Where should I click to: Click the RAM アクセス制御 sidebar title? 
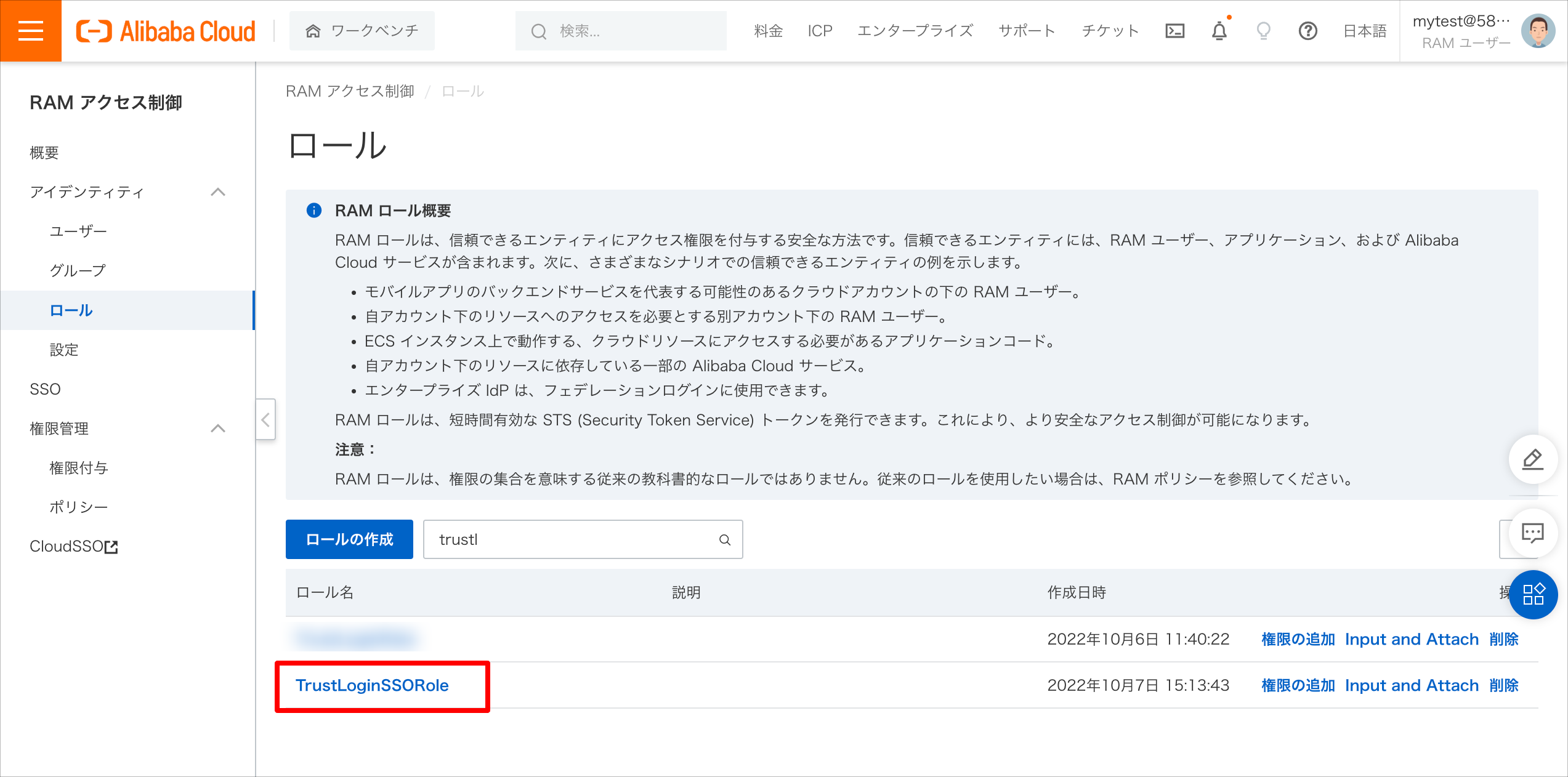click(106, 102)
